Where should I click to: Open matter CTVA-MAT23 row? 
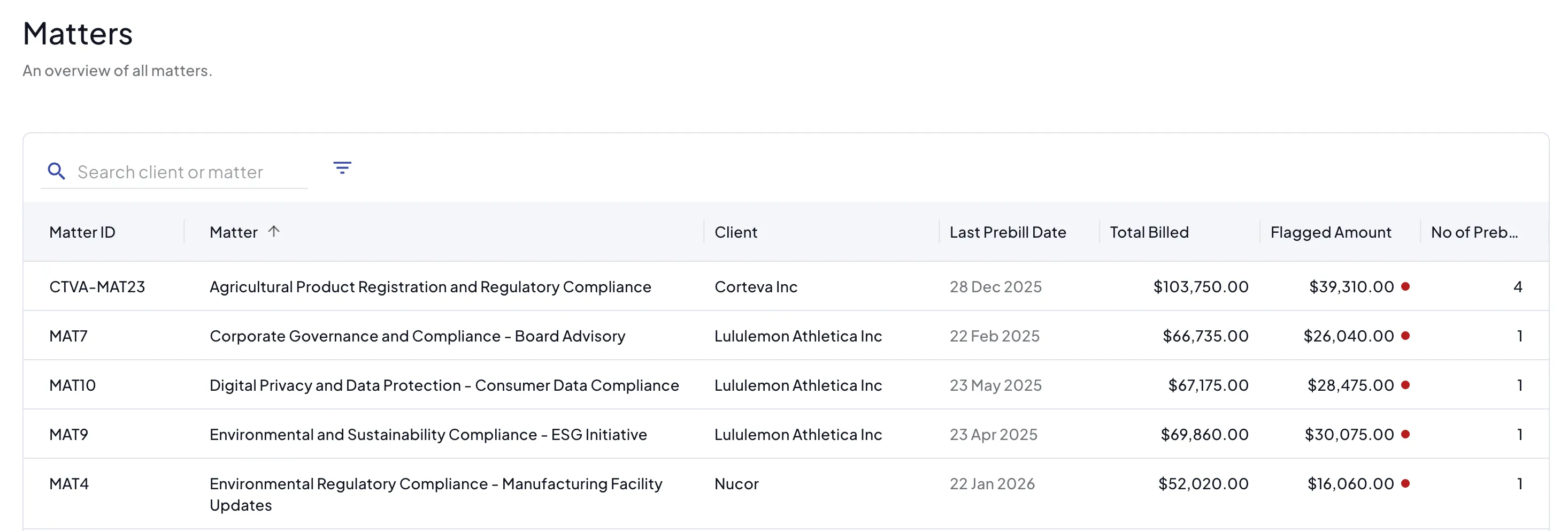(x=785, y=286)
